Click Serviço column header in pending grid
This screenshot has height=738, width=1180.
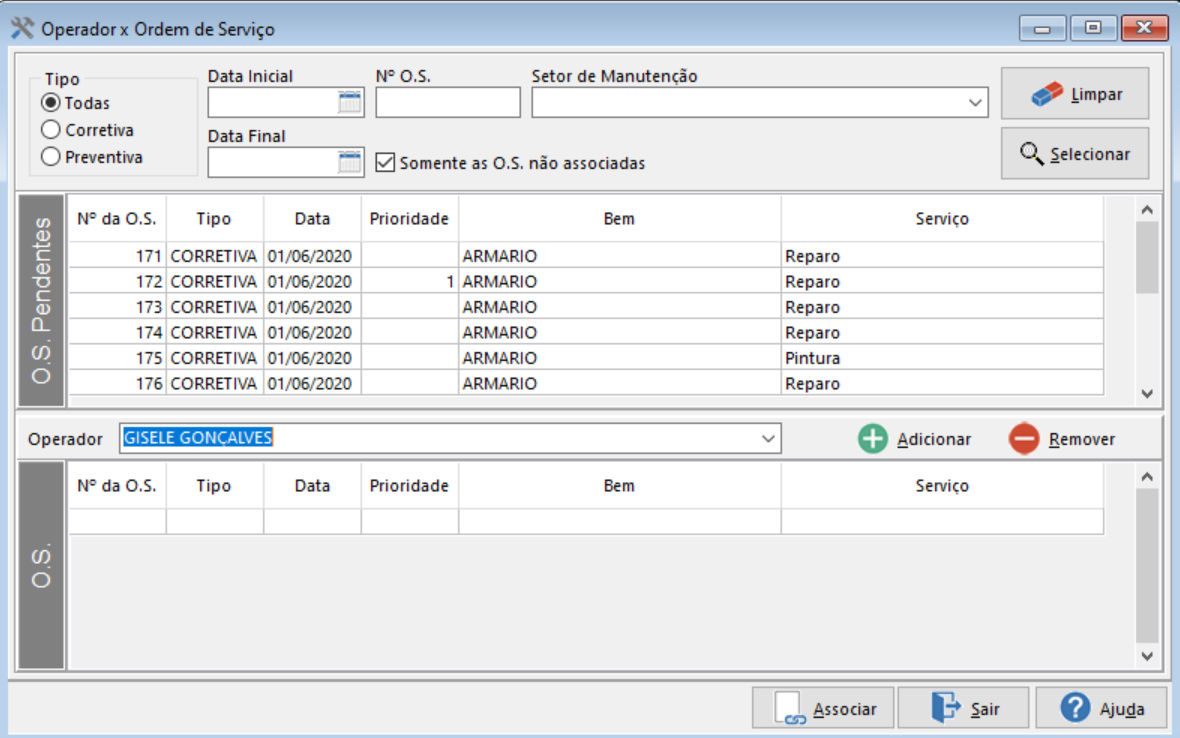point(942,219)
